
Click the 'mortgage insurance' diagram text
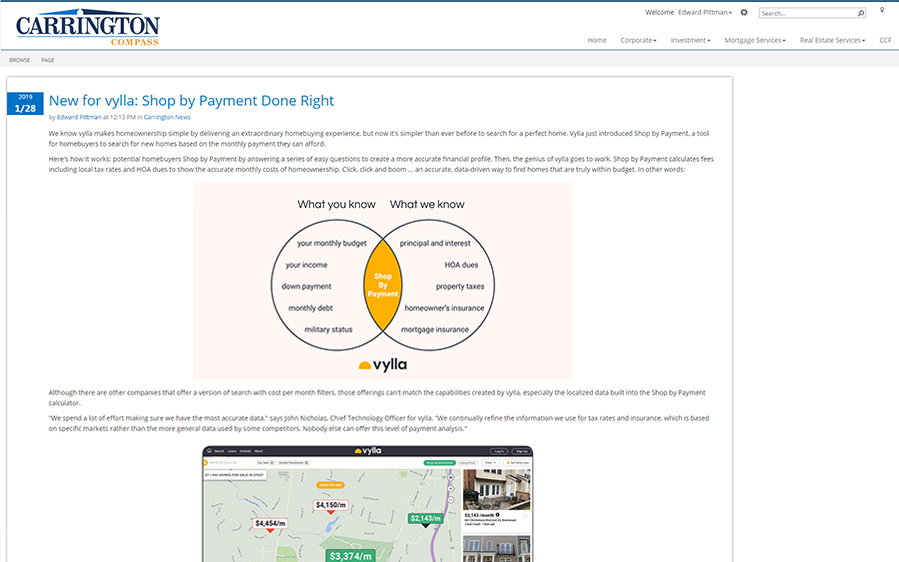pos(435,330)
